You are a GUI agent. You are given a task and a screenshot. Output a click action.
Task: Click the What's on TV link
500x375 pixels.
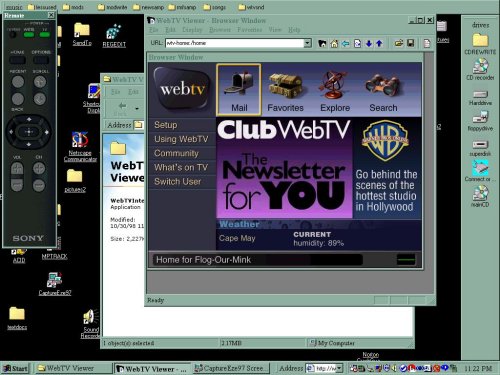coord(181,167)
